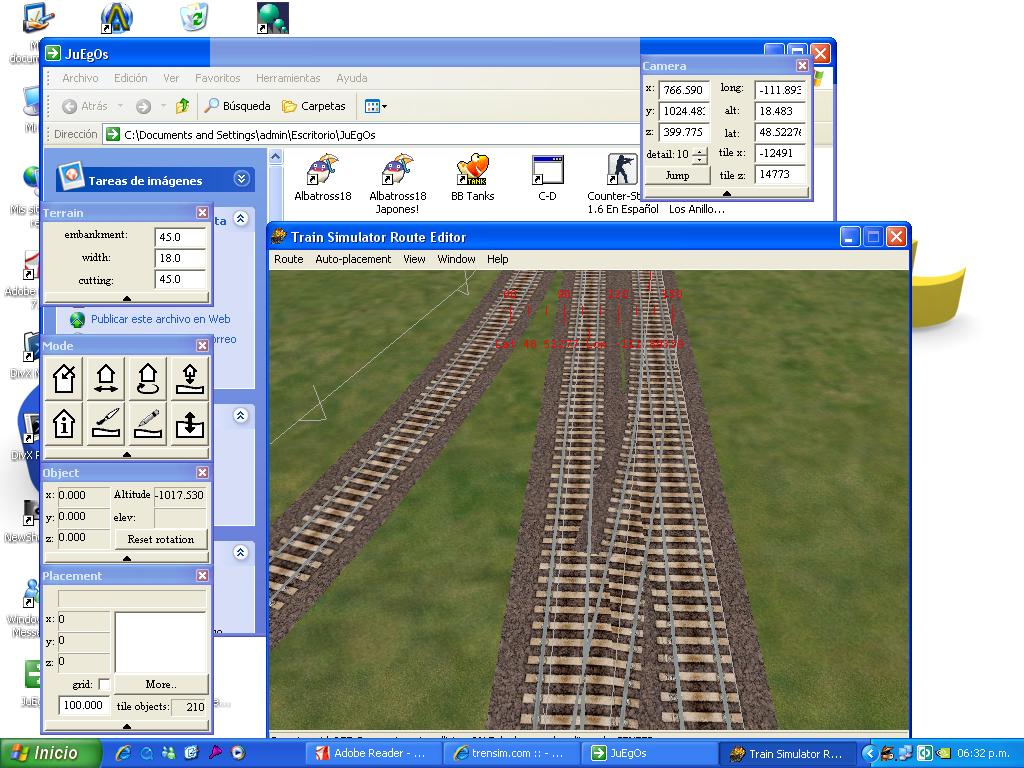Collapse the Tareas de imágenes section
This screenshot has width=1024, height=768.
(x=241, y=179)
